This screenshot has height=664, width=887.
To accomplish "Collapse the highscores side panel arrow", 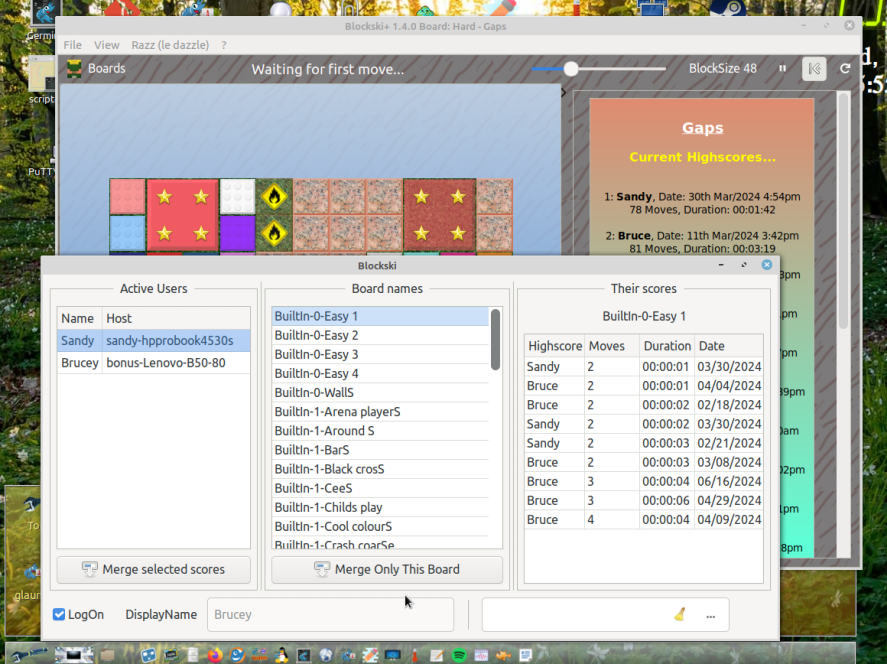I will 563,93.
